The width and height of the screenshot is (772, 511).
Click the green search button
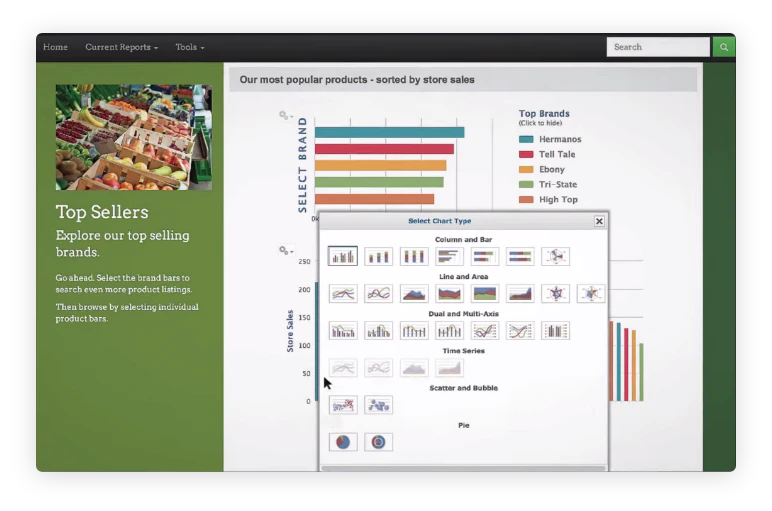[x=724, y=47]
